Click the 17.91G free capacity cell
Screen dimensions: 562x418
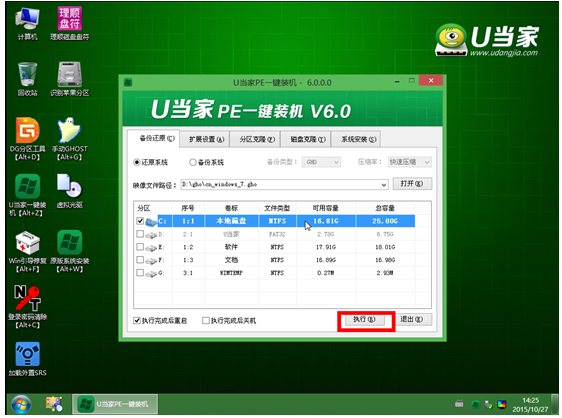325,247
